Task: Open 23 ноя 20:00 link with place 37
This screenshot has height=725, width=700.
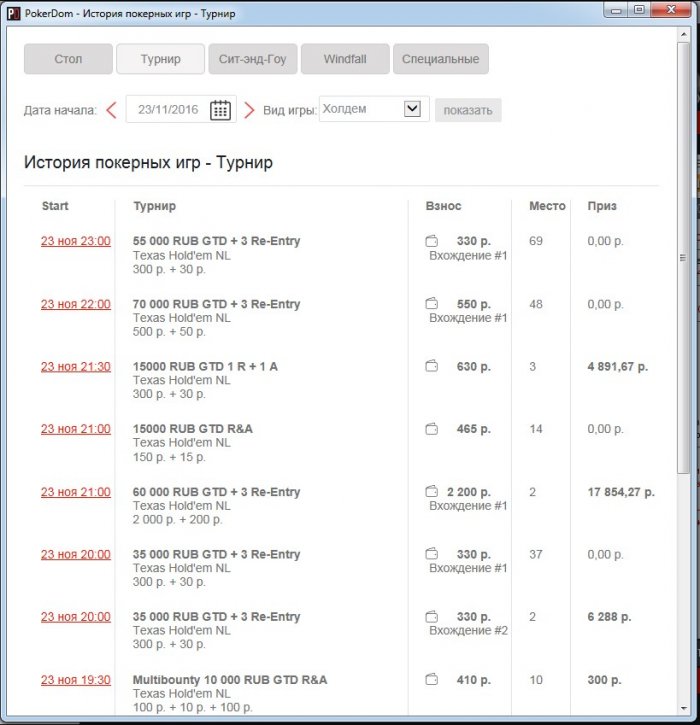Action: pos(76,554)
